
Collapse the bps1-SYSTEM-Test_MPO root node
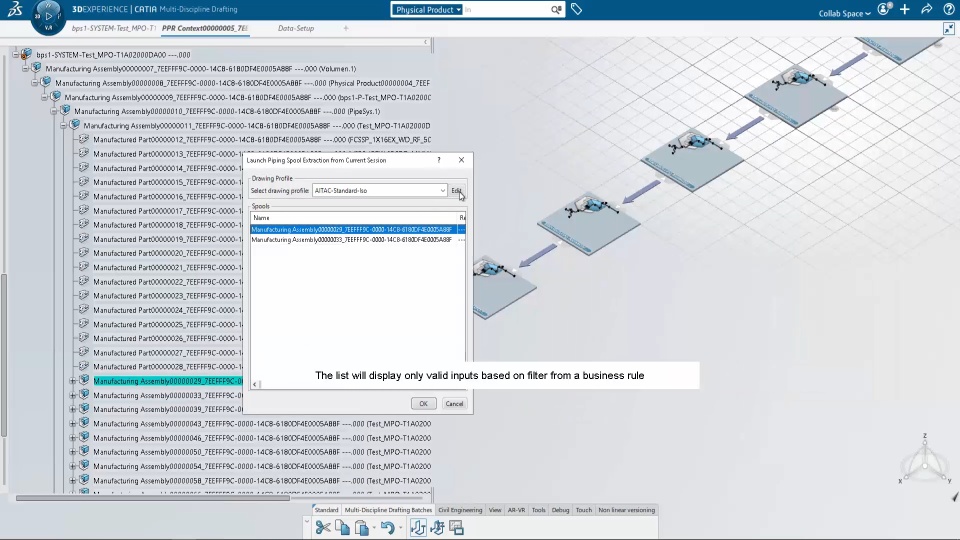[x=16, y=54]
